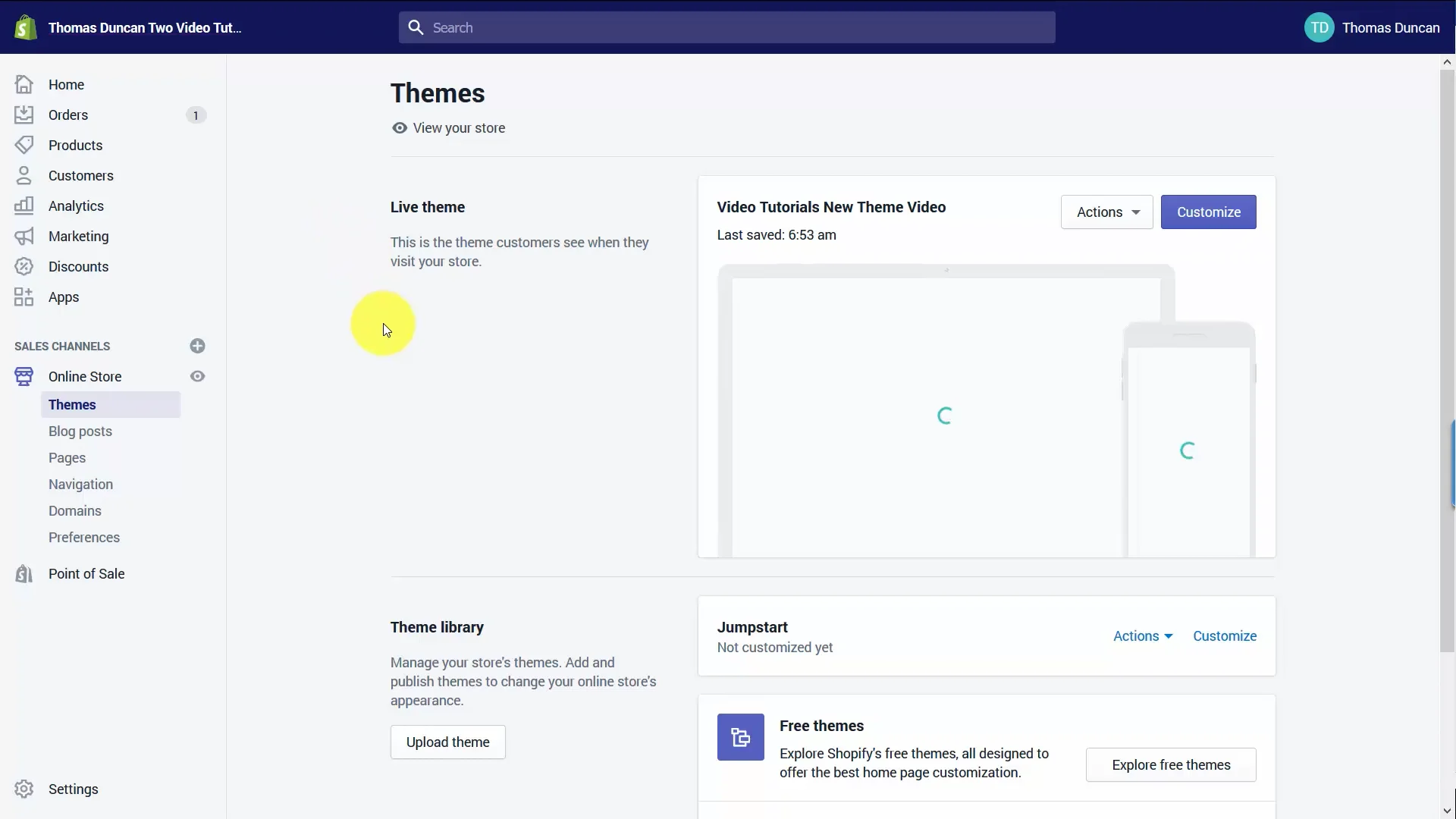
Task: Open Actions dropdown for live theme
Action: [1106, 212]
